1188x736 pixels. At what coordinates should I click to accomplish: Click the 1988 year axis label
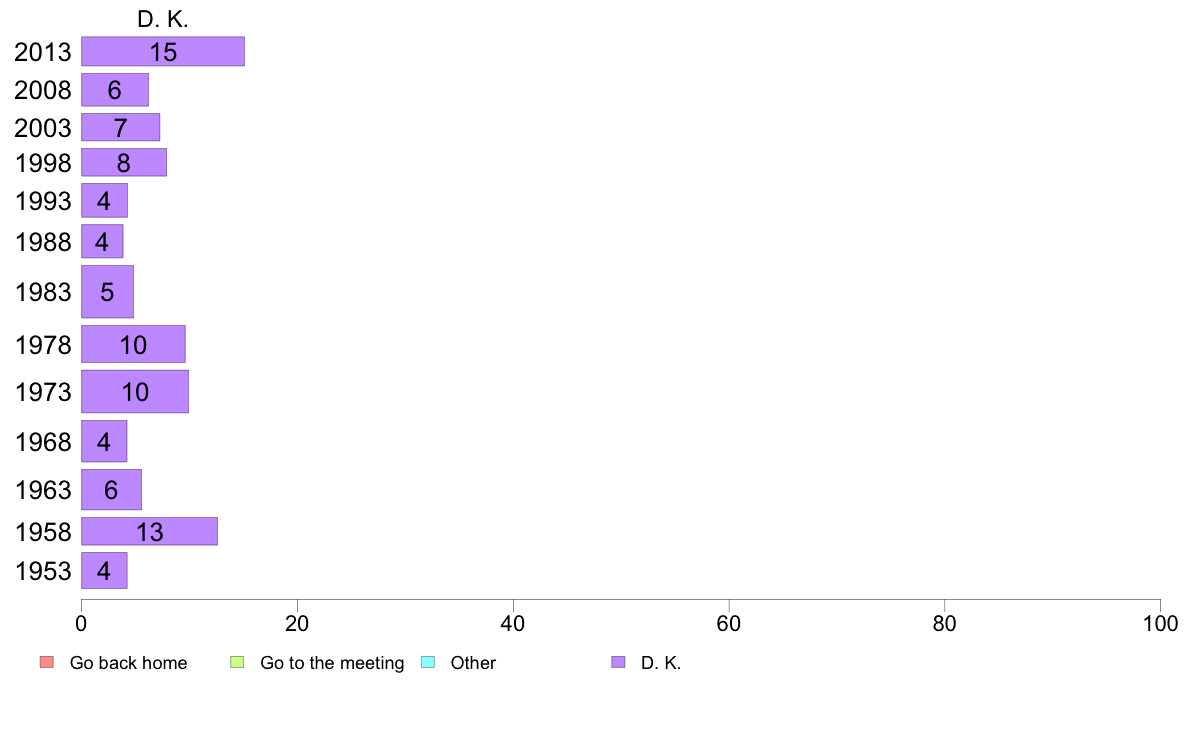click(x=43, y=243)
